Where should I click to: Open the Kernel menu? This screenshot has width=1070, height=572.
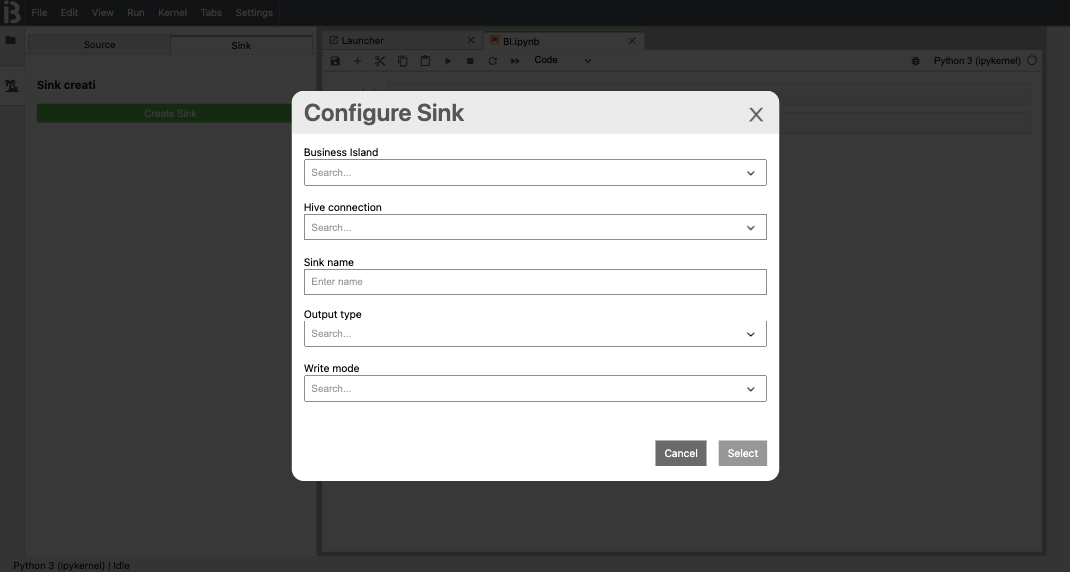tap(172, 13)
